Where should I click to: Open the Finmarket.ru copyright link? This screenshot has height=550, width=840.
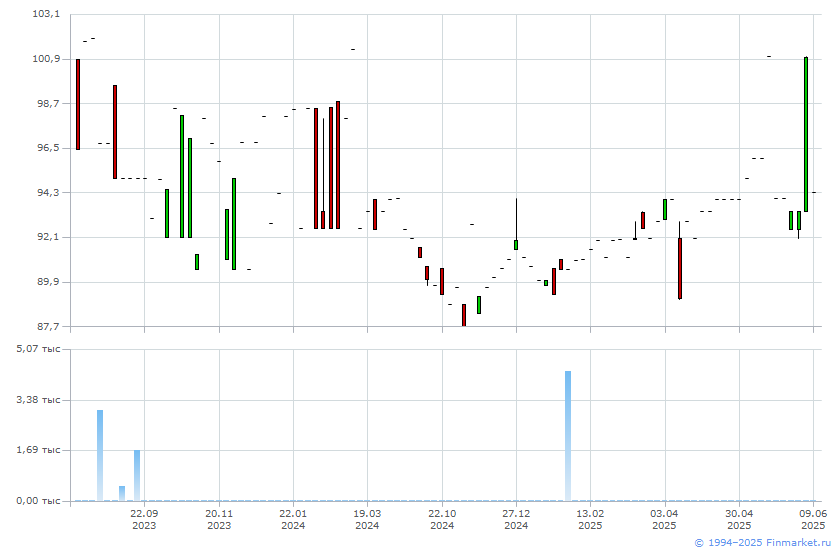[762, 543]
